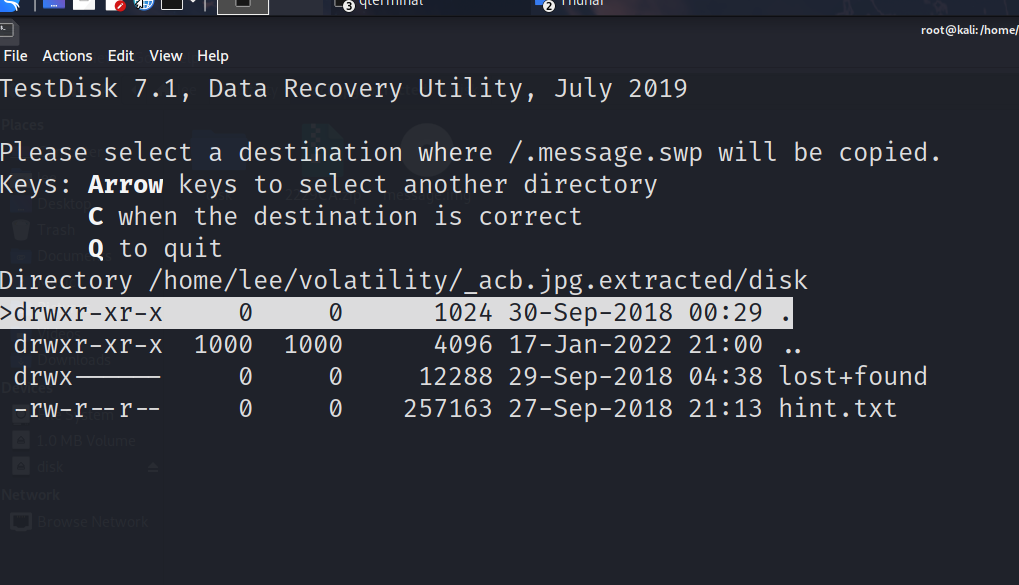Open the Kali applications menu icon
Viewport: 1019px width, 585px height.
click(x=10, y=5)
